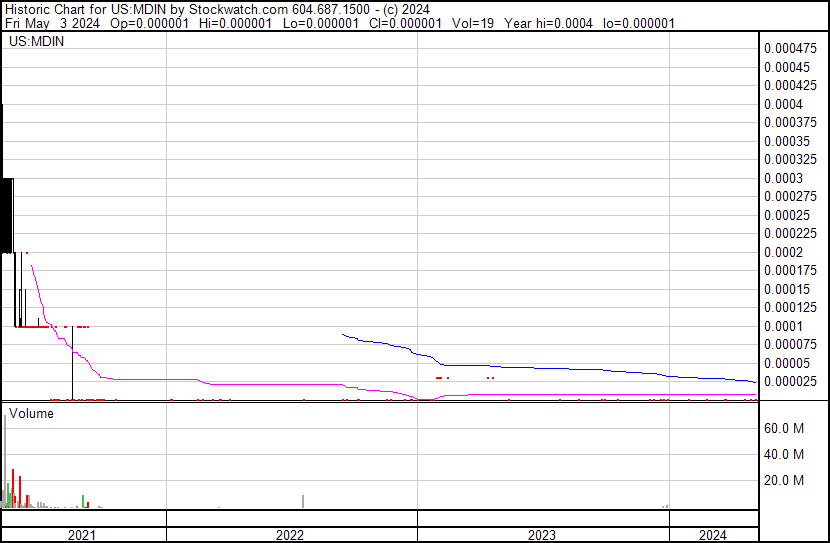This screenshot has width=830, height=543.
Task: Click the 2024 year segment on timeline
Action: [x=712, y=535]
